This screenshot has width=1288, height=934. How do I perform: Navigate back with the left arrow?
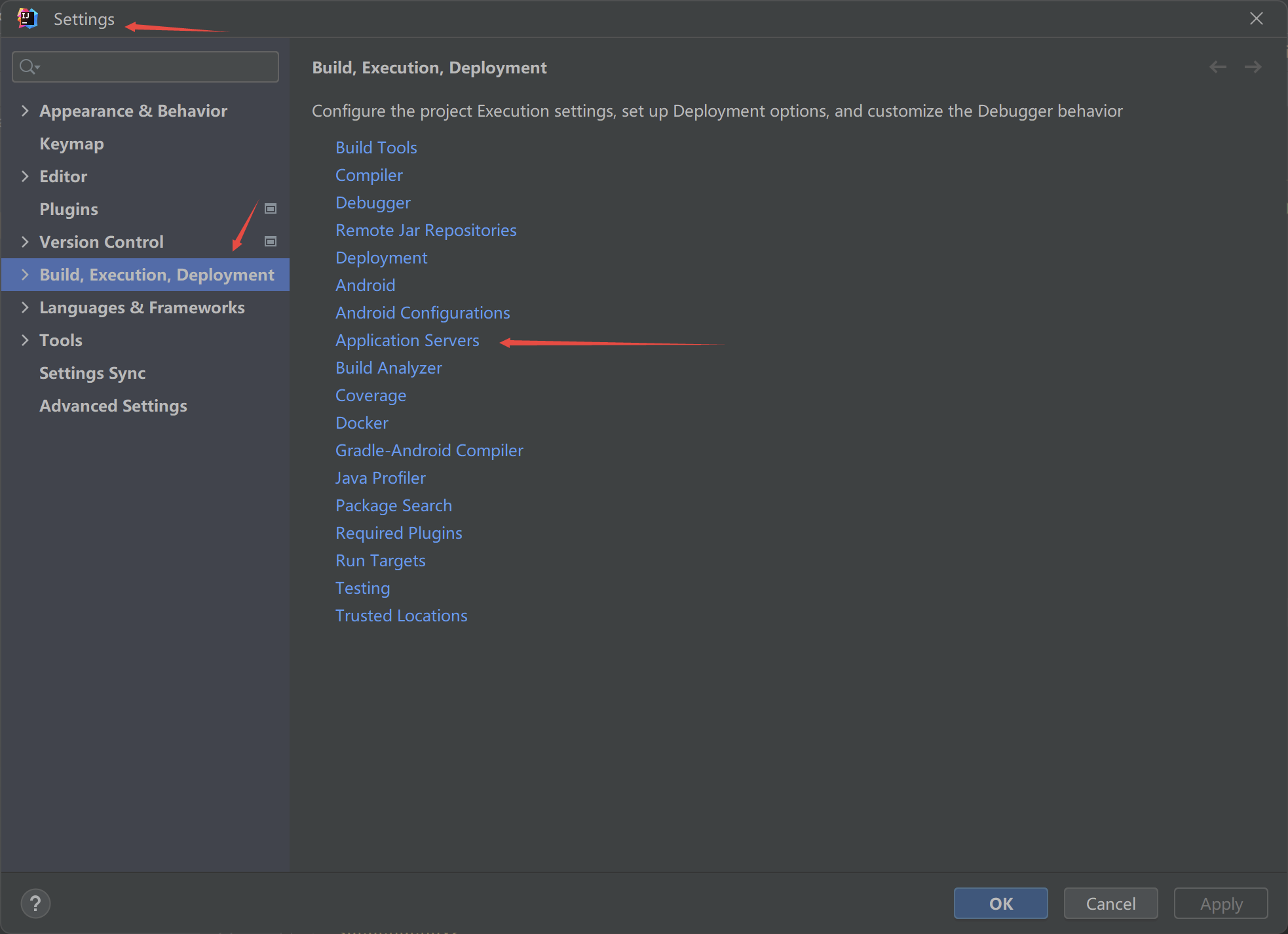[x=1218, y=67]
